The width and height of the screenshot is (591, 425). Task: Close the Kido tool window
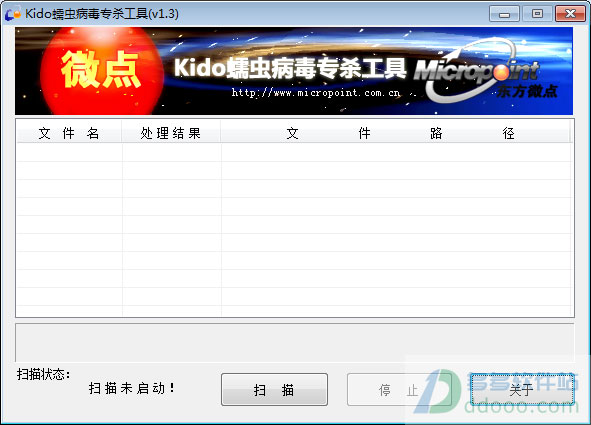tap(570, 14)
